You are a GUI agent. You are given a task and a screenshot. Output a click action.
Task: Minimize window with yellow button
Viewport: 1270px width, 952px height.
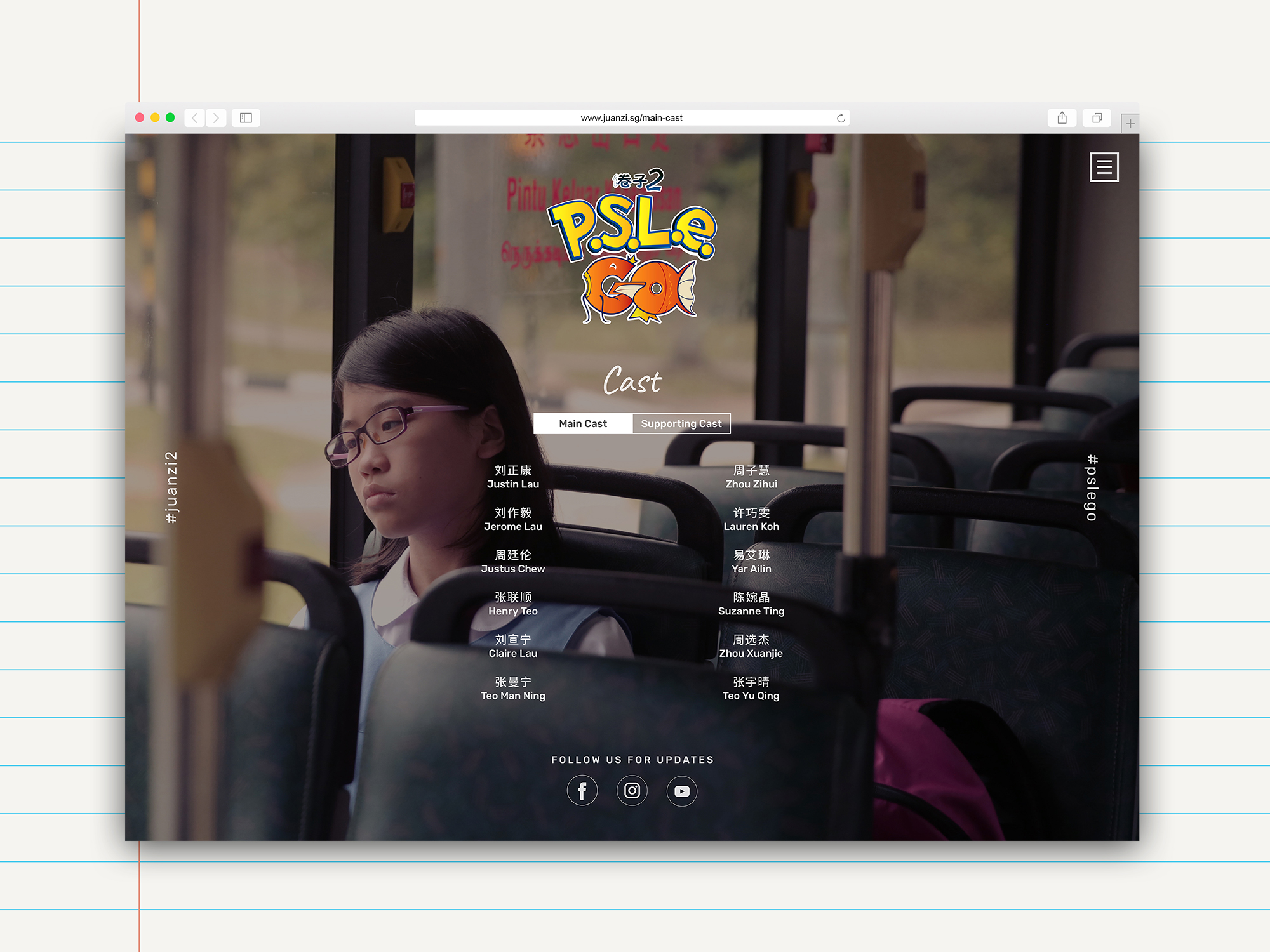155,117
